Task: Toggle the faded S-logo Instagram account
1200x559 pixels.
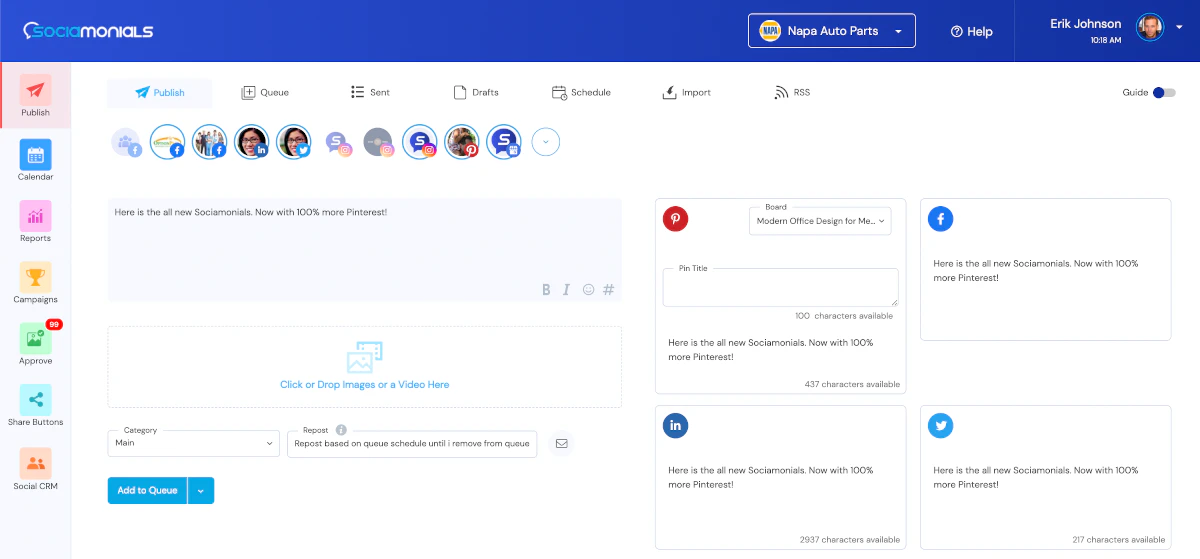Action: 338,142
